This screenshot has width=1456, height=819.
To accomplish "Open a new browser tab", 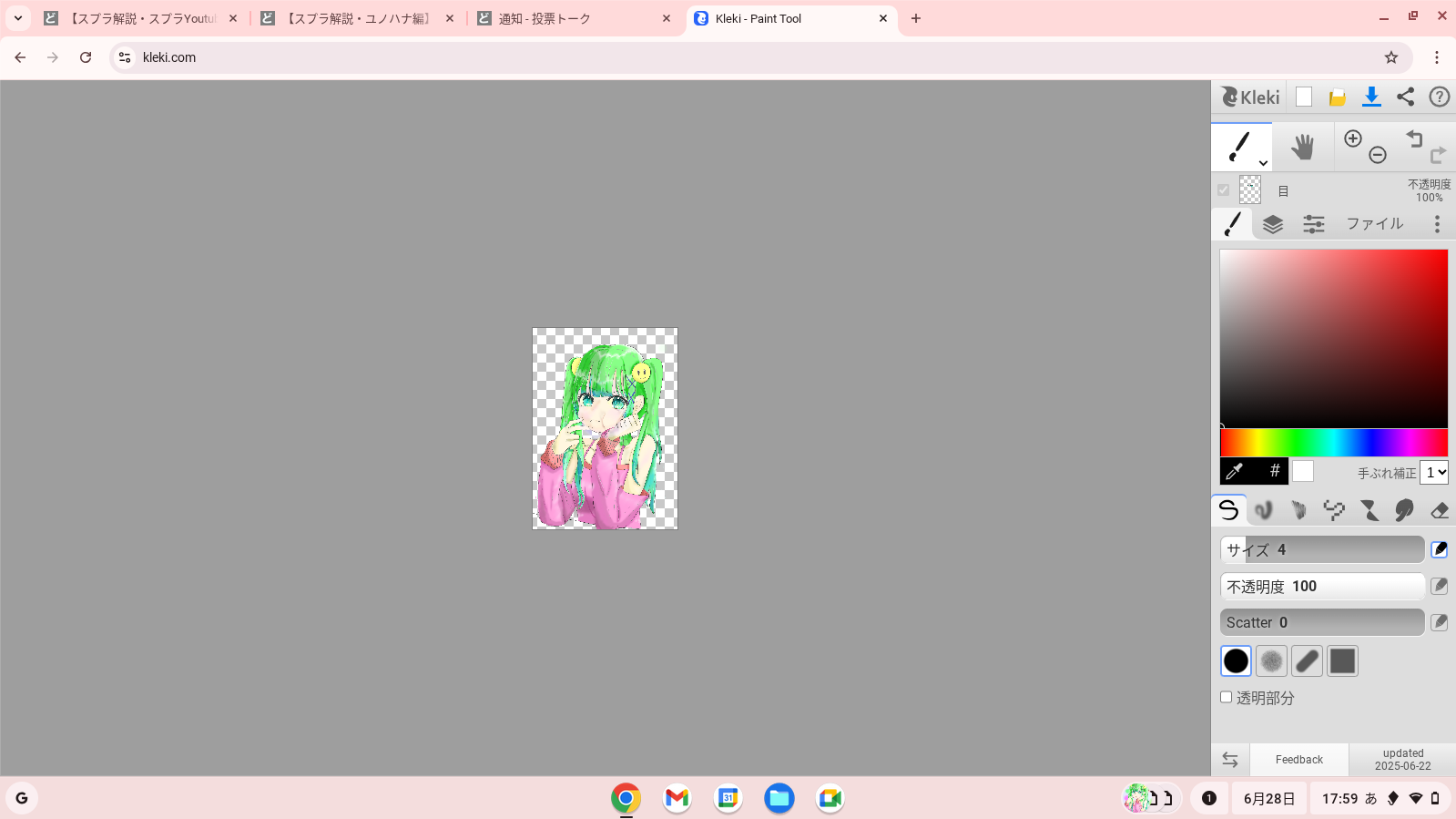I will 916,18.
